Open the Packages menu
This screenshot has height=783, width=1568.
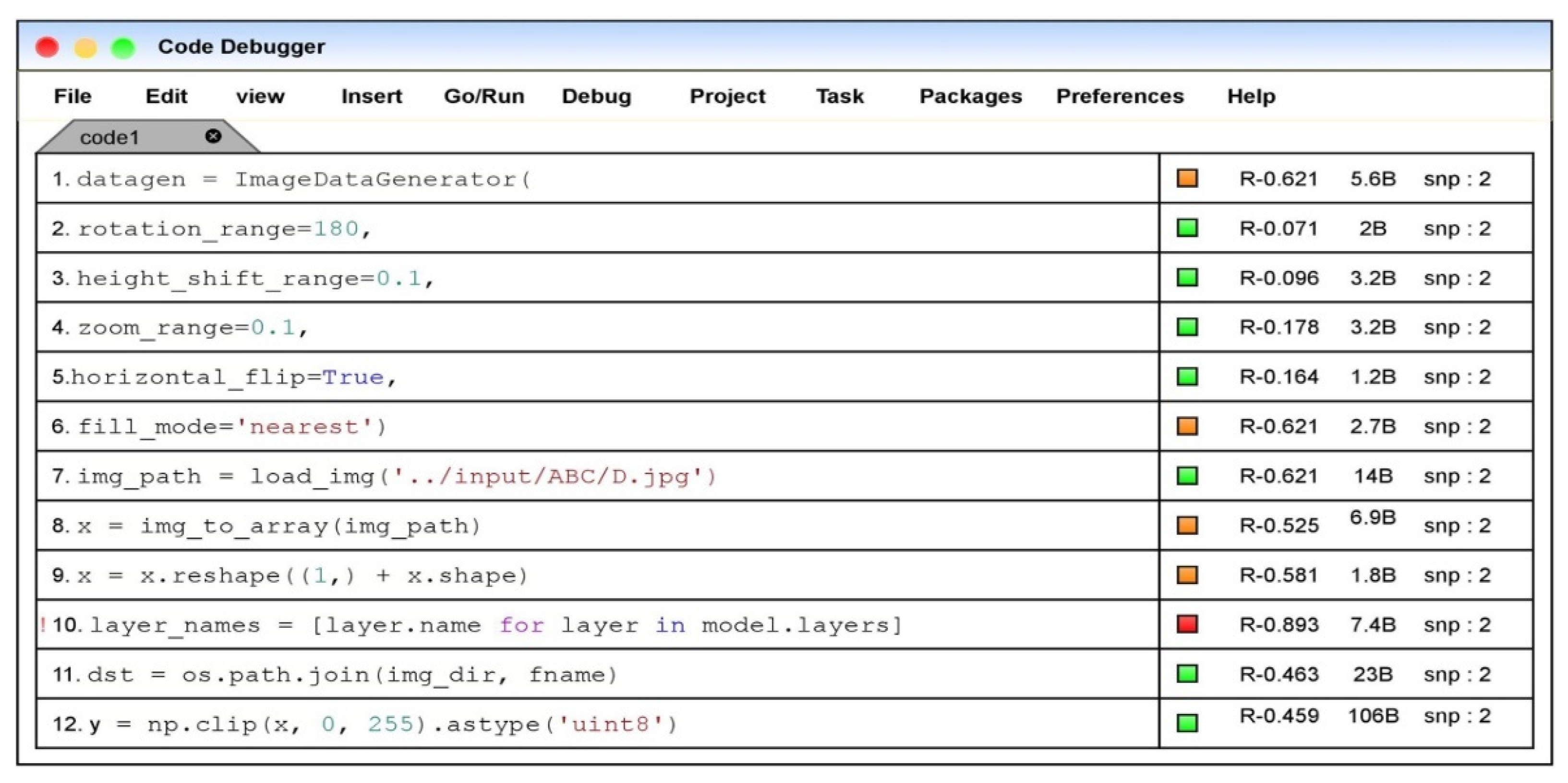coord(970,96)
